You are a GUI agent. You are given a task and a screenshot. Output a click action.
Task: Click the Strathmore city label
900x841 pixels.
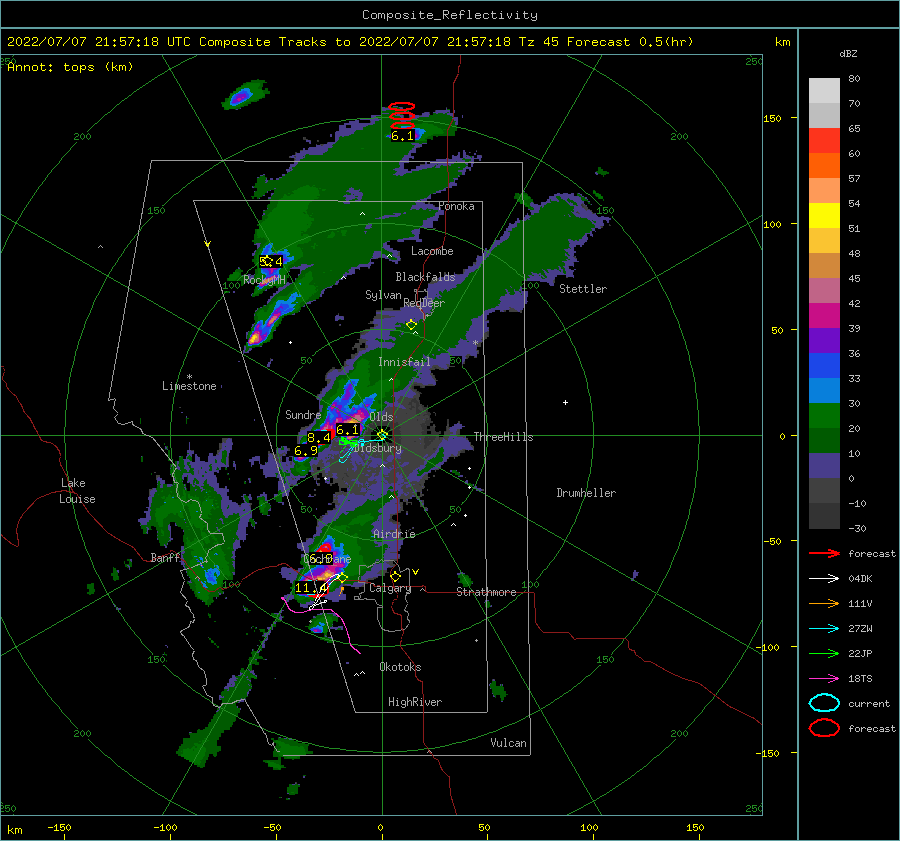(486, 592)
